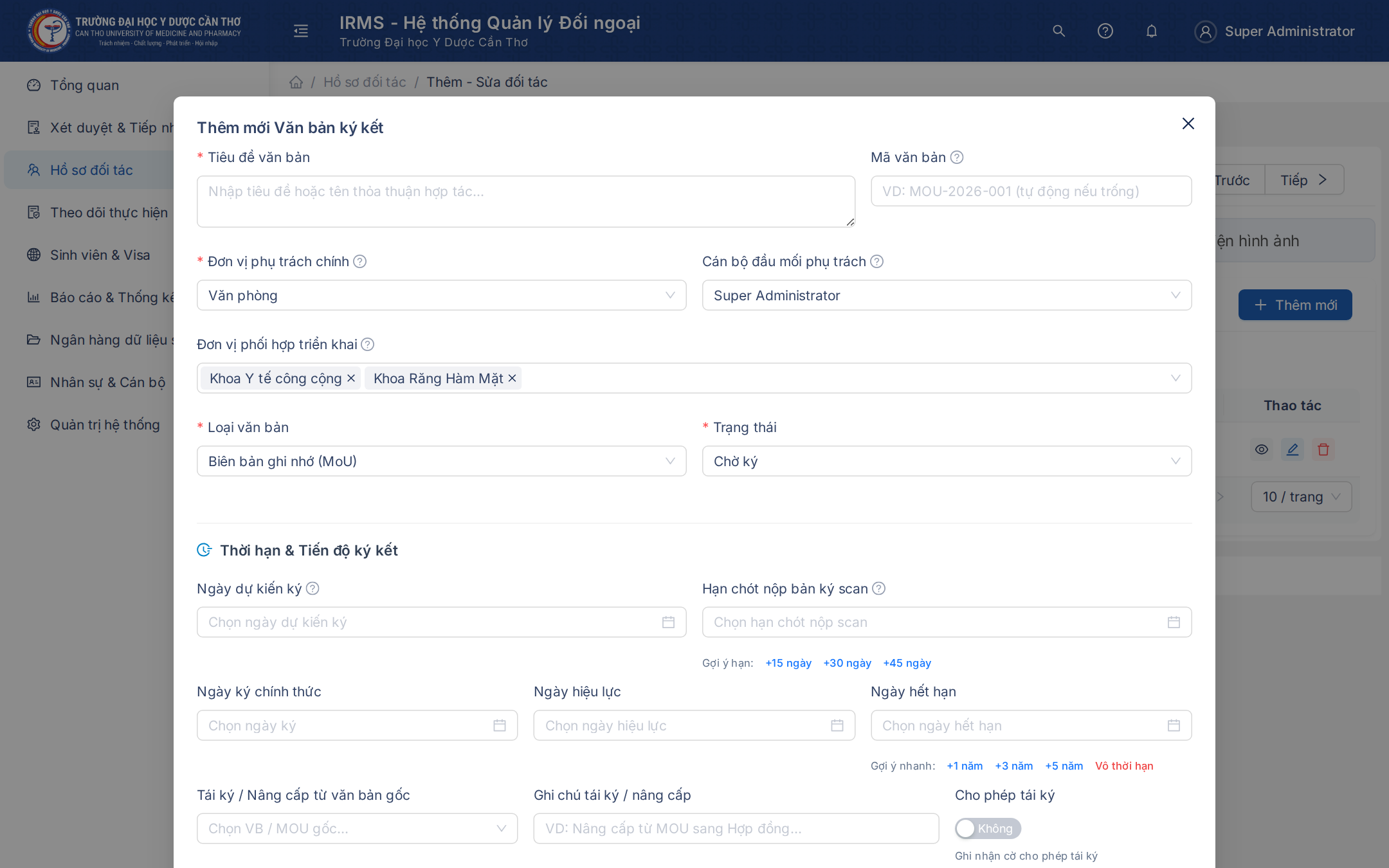Click the edit pencil icon in Thao tác column
This screenshot has width=1389, height=868.
click(x=1293, y=449)
